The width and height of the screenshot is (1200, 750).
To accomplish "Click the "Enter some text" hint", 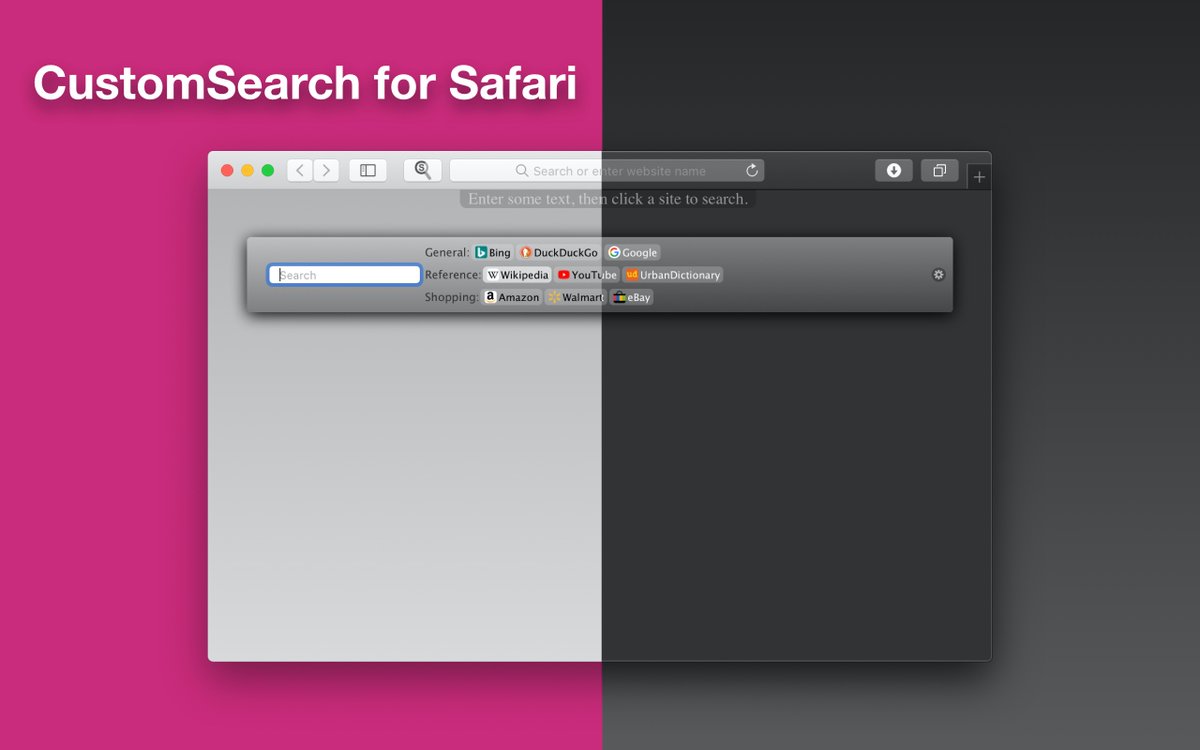I will pos(608,199).
